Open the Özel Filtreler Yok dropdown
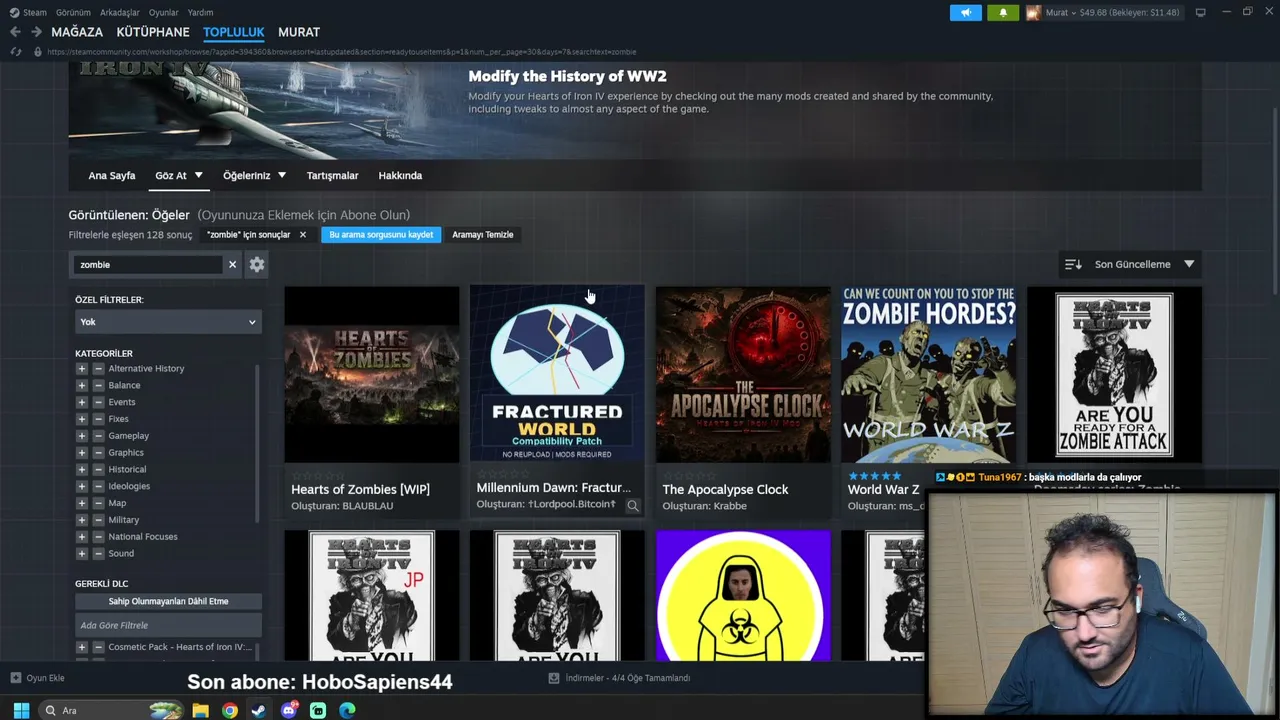The height and width of the screenshot is (720, 1280). tap(168, 322)
